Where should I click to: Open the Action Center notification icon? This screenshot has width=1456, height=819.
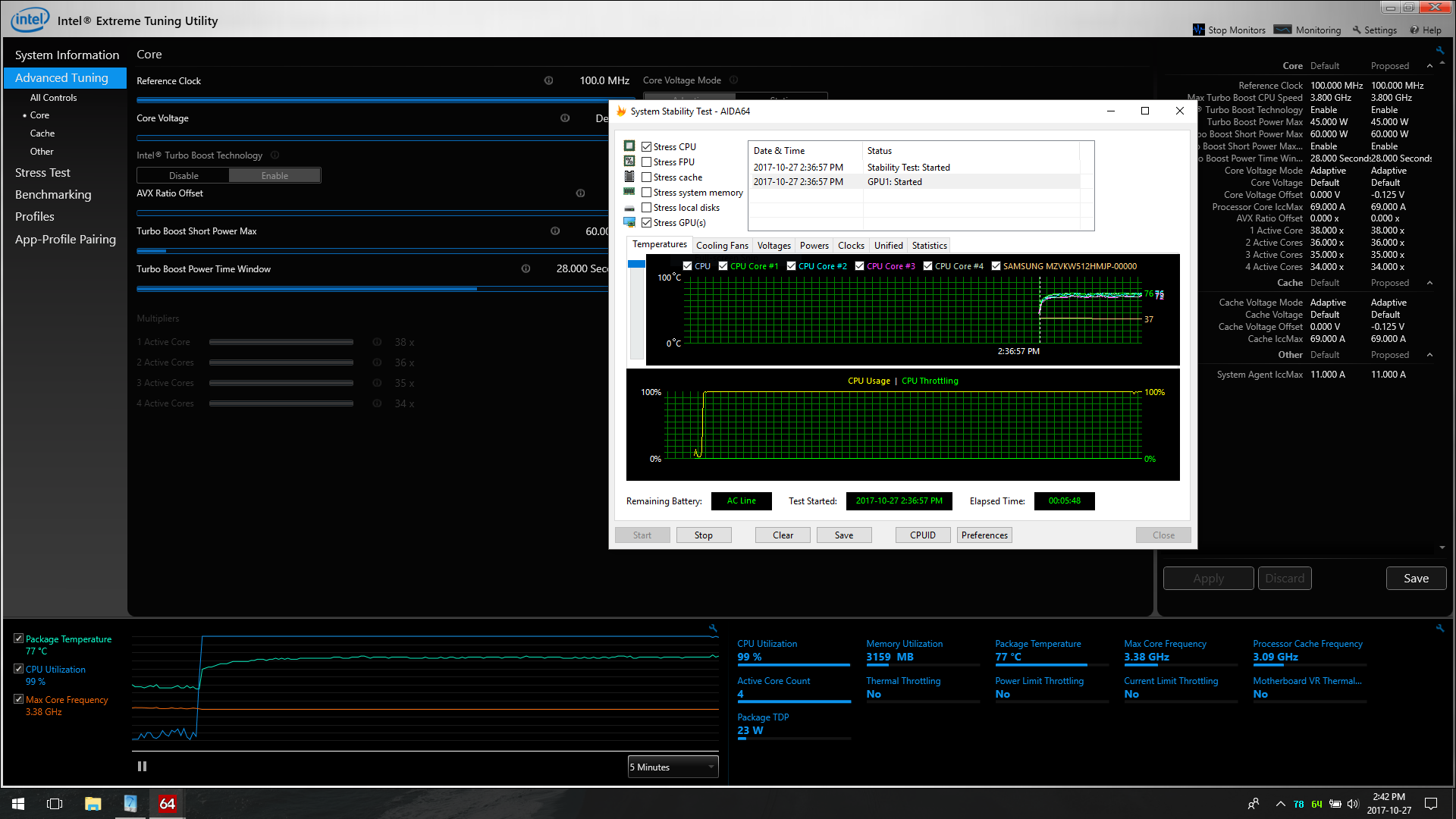tap(1431, 804)
